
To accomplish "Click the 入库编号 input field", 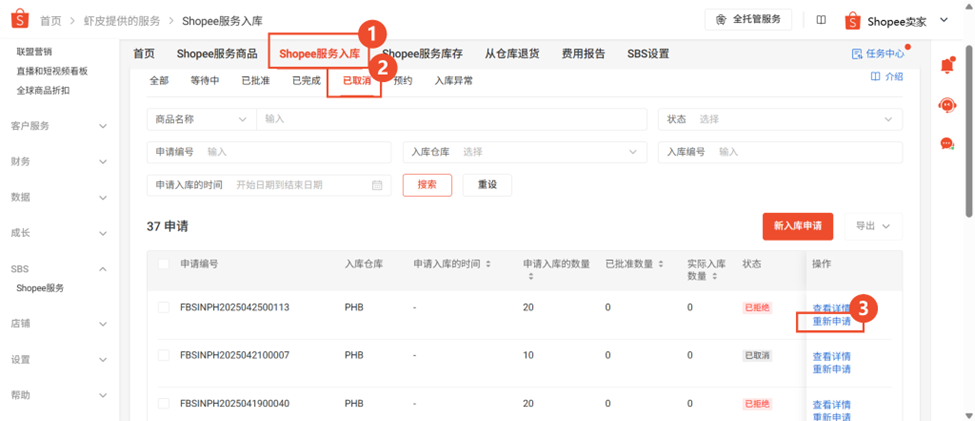I will pos(780,152).
